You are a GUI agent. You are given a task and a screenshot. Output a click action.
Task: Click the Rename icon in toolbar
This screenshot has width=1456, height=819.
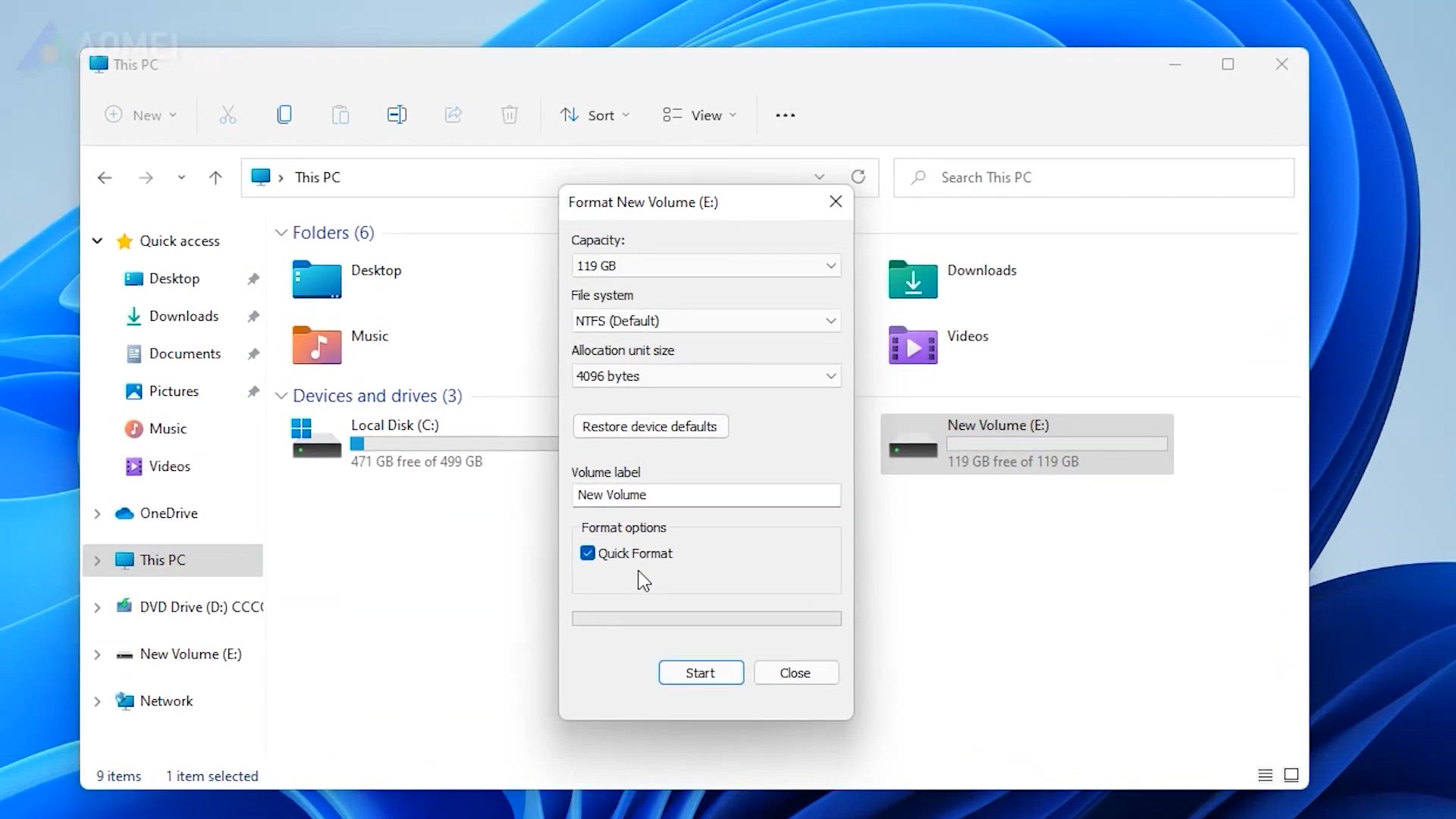[397, 115]
